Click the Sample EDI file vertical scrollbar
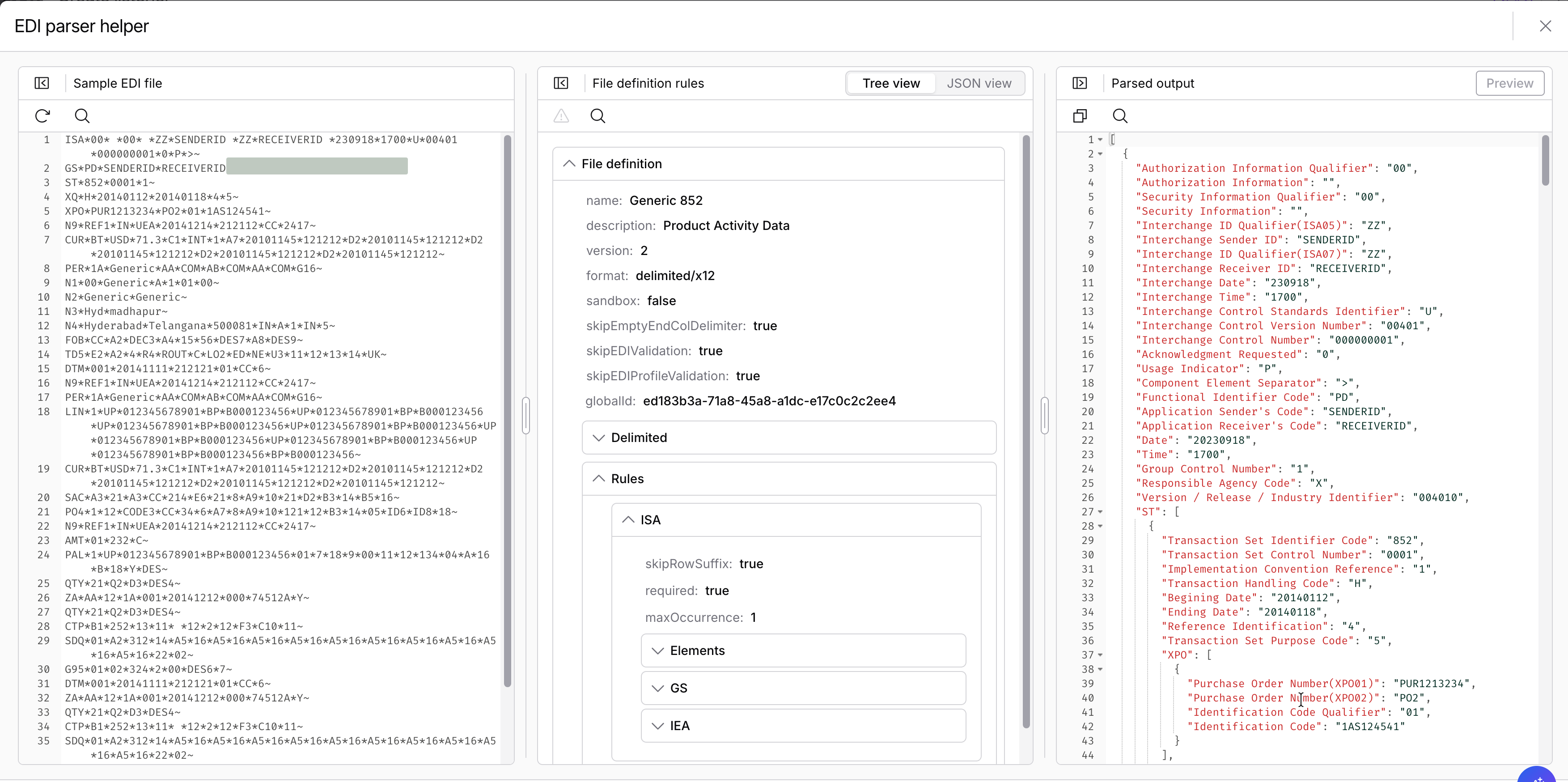Viewport: 1568px width, 782px height. click(508, 411)
